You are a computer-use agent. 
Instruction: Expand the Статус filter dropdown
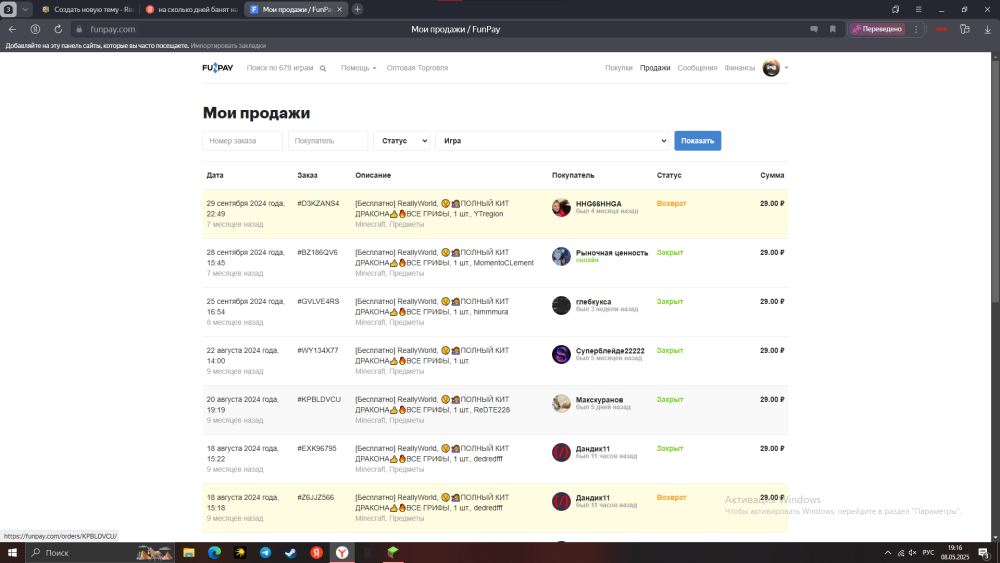tap(401, 141)
